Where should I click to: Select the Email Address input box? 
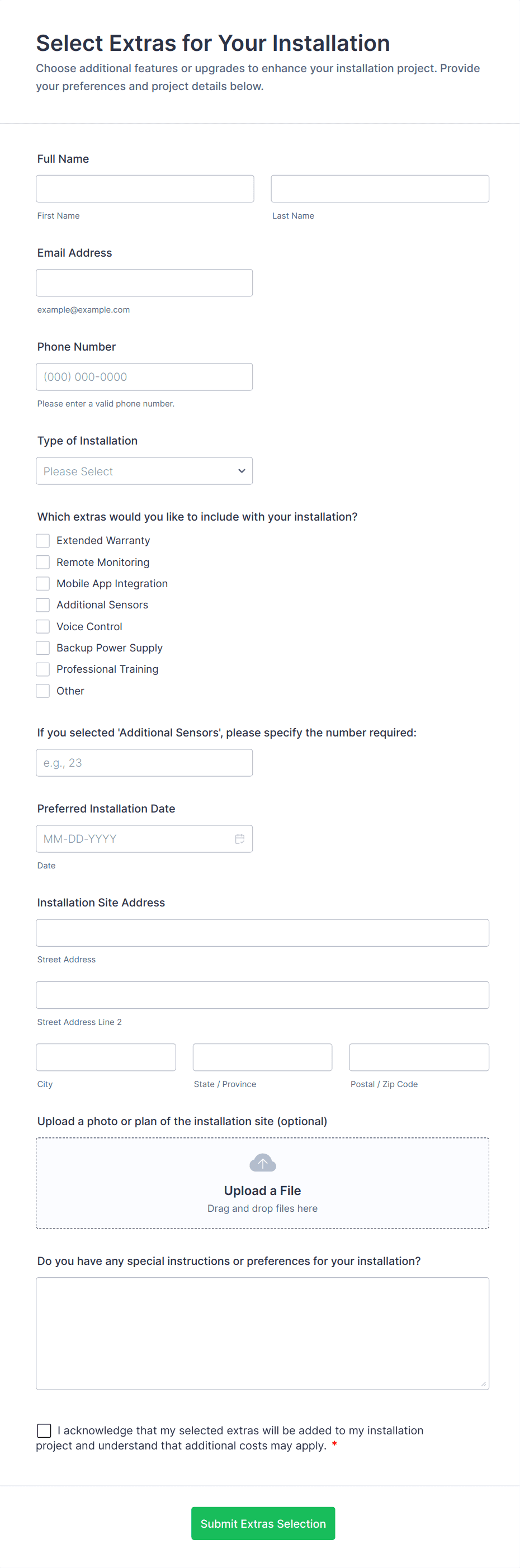tap(144, 283)
